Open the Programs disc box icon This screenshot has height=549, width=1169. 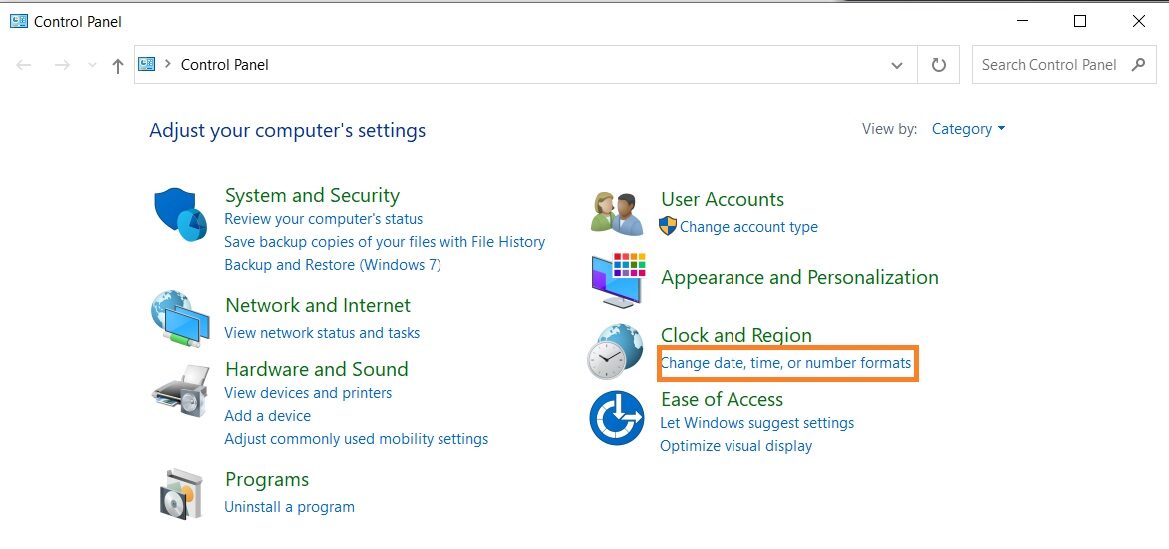point(181,493)
